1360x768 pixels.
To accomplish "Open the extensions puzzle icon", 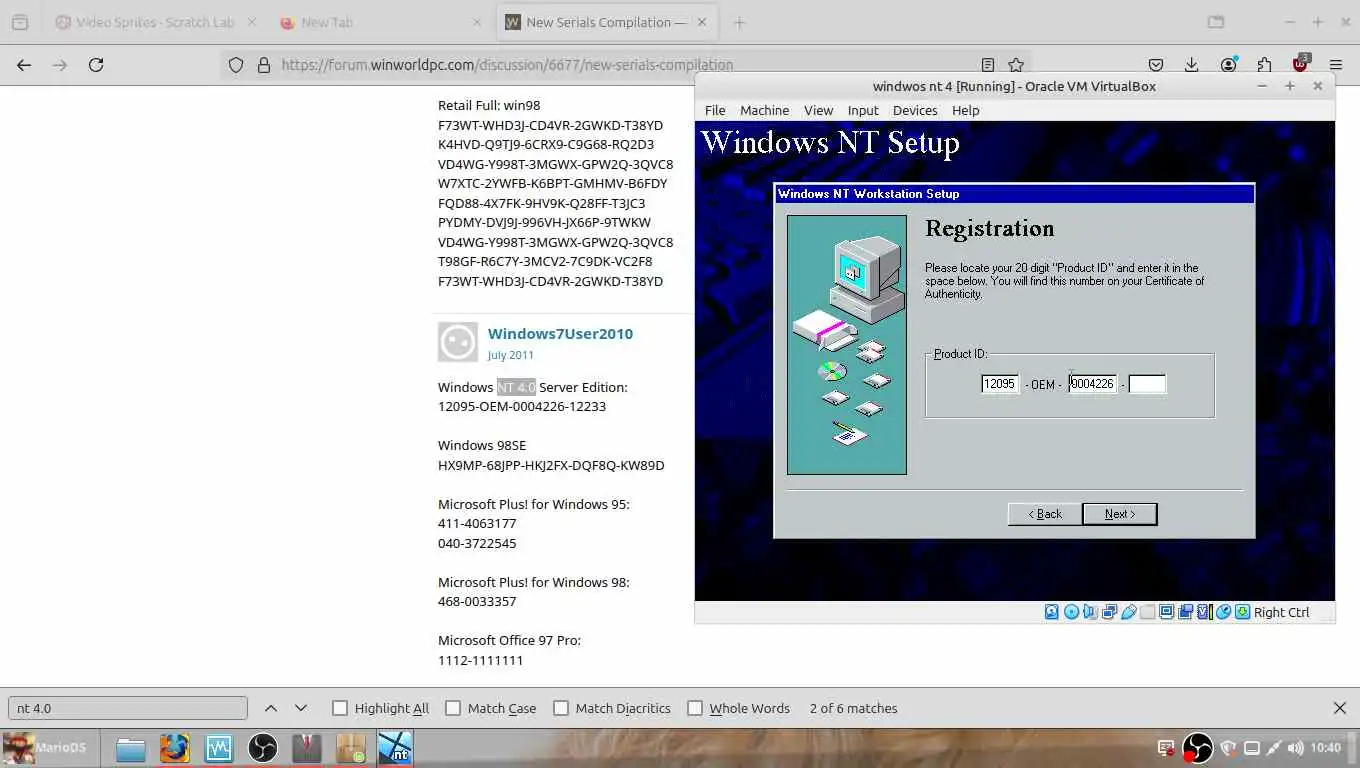I will pos(1264,65).
